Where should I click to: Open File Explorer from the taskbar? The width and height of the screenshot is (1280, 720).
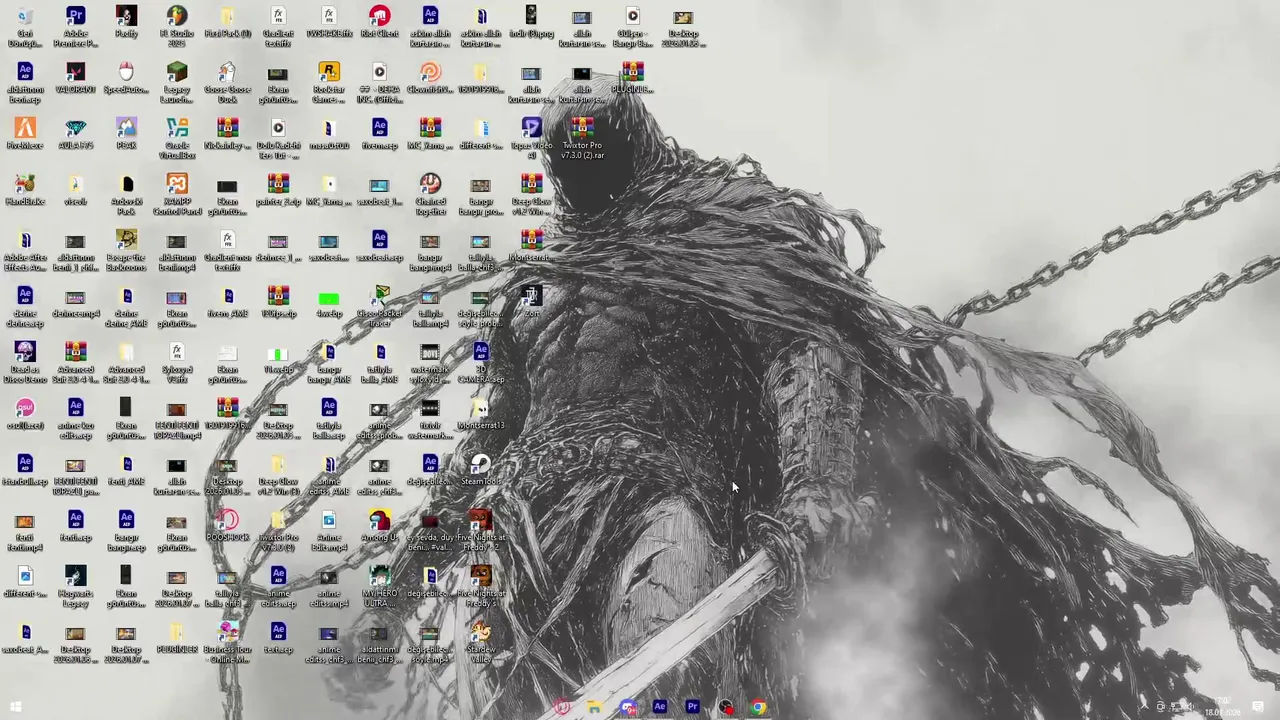[594, 708]
